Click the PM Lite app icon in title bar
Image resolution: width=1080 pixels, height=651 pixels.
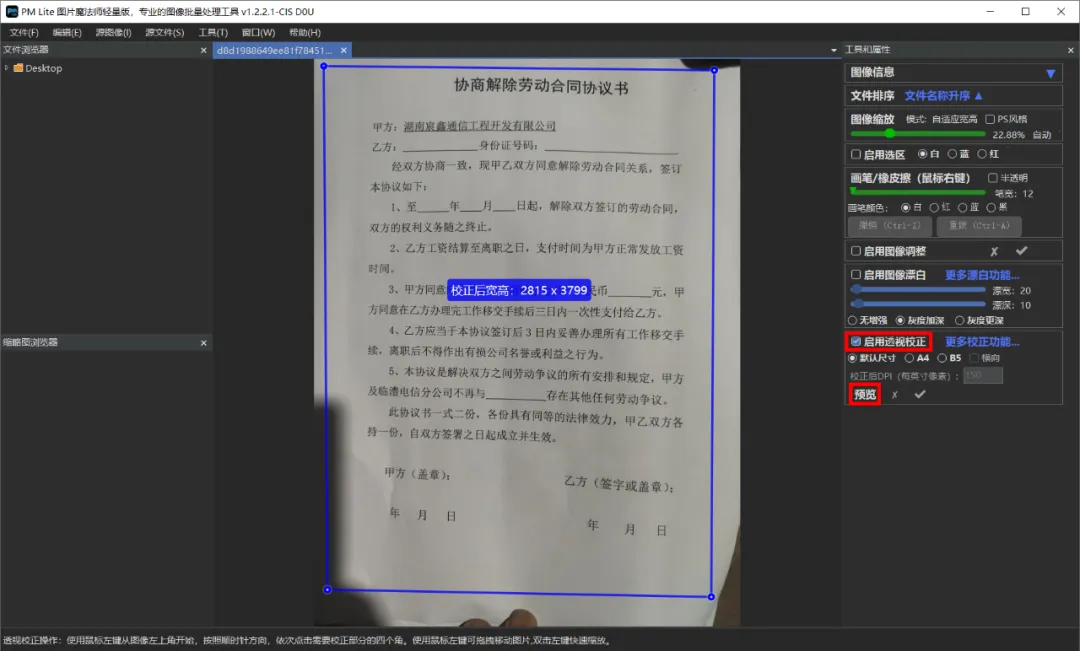[12, 12]
